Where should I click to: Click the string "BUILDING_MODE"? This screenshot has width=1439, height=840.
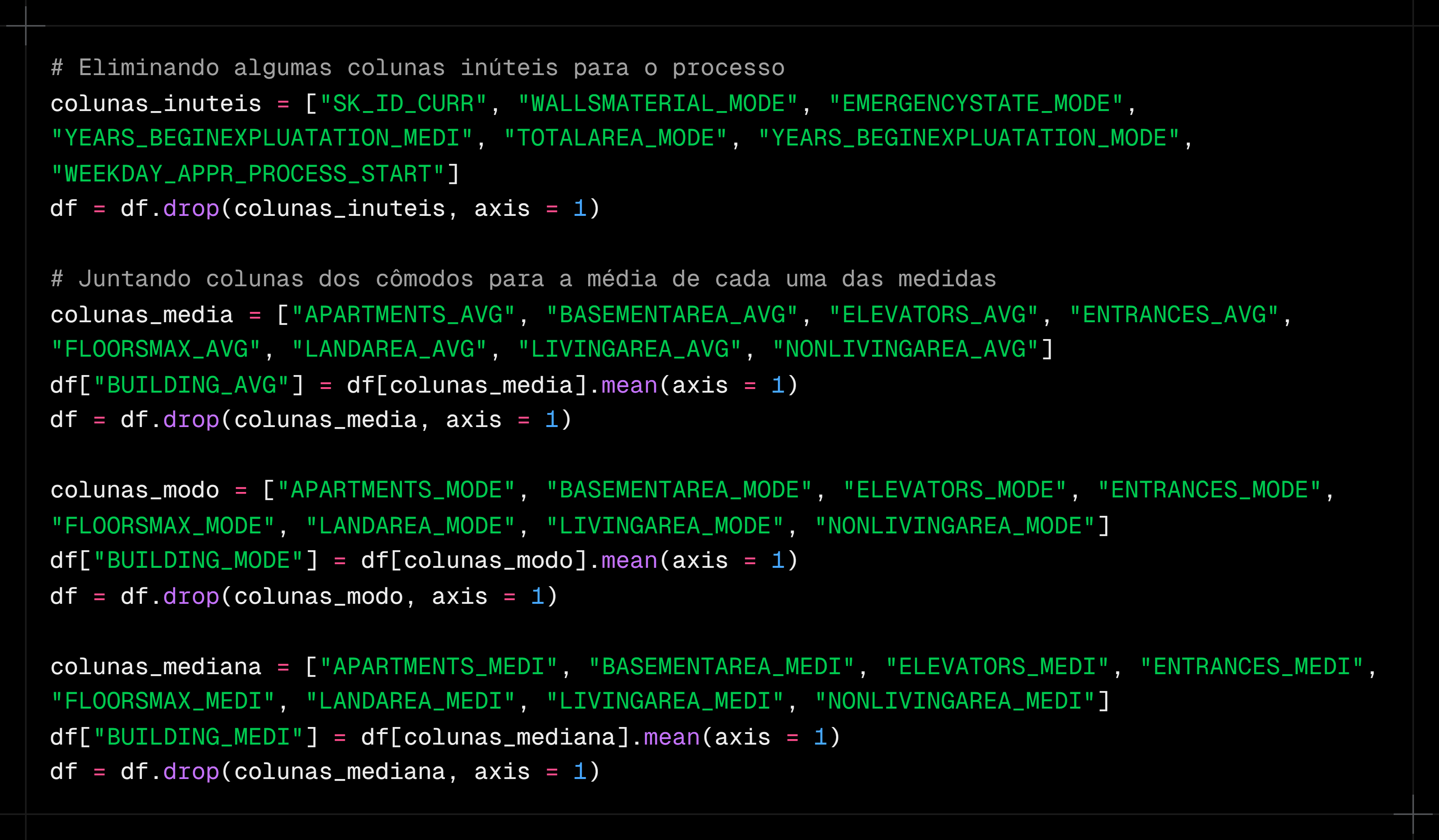tap(198, 560)
